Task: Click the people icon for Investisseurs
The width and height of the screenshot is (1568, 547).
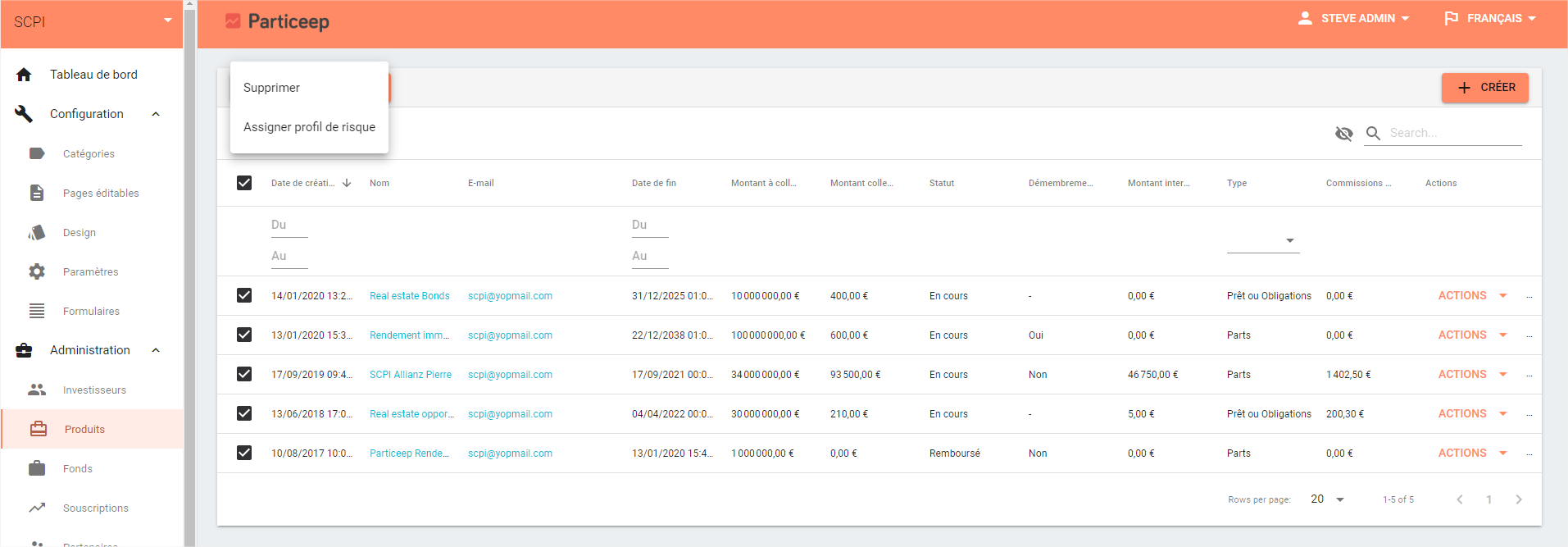Action: pyautogui.click(x=37, y=390)
